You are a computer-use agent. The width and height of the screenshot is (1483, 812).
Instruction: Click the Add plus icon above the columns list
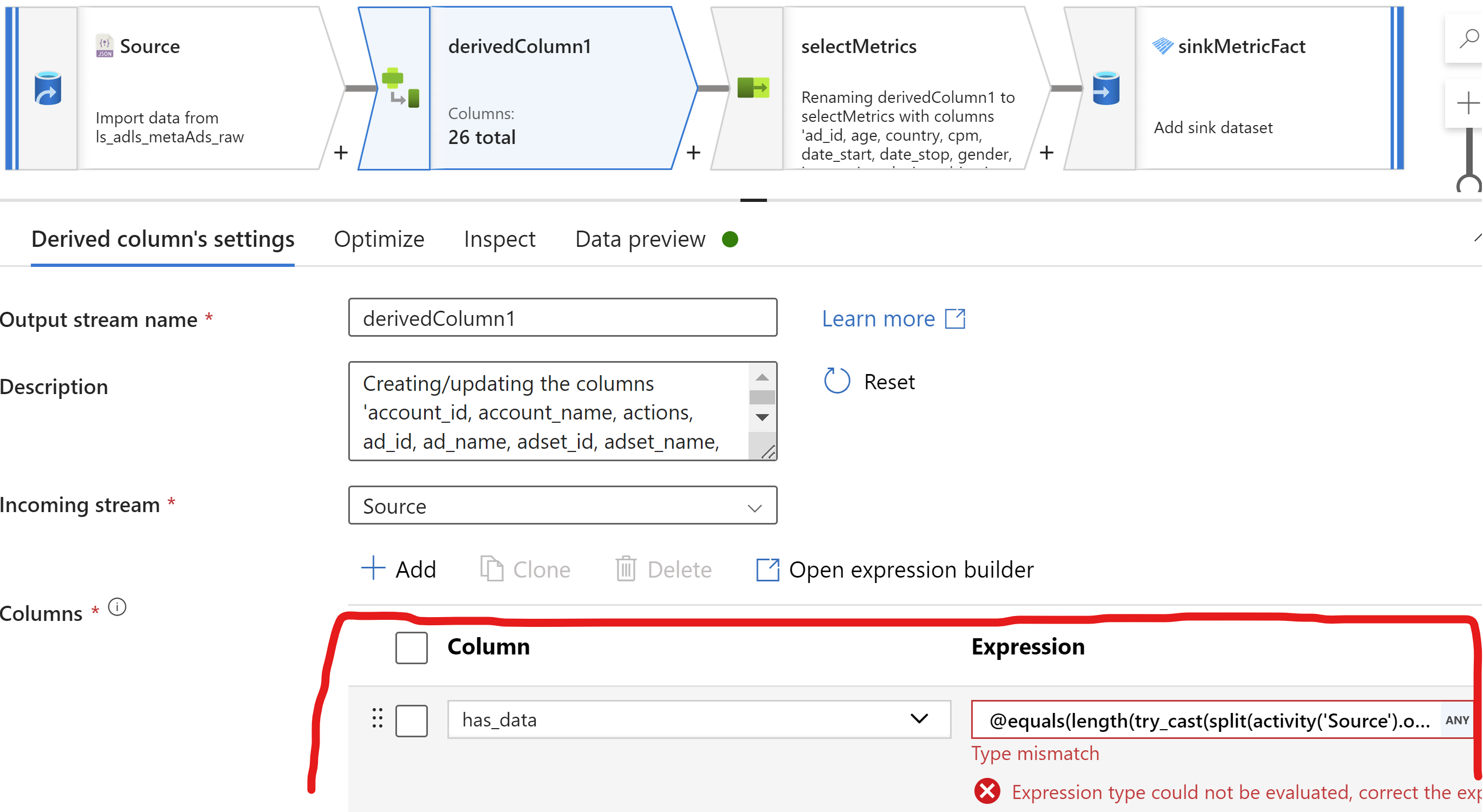point(373,568)
